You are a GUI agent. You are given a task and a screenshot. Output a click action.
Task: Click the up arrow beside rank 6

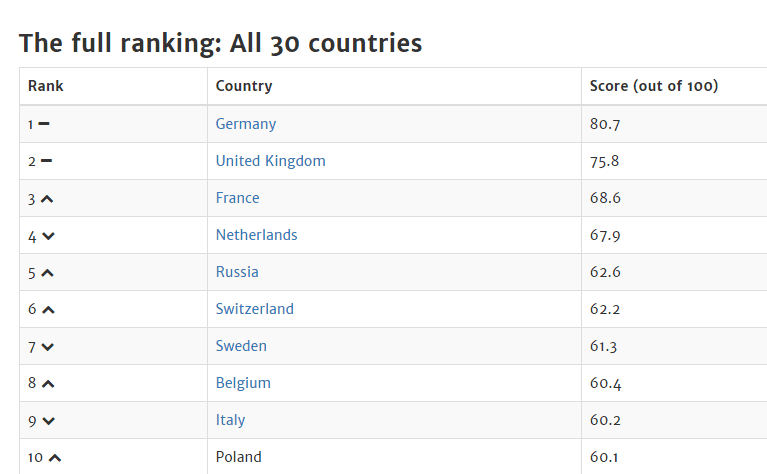point(48,310)
